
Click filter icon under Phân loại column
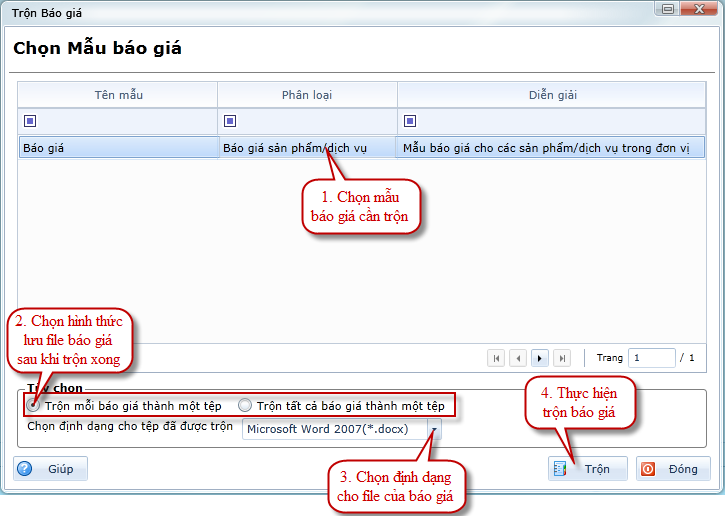click(x=230, y=121)
